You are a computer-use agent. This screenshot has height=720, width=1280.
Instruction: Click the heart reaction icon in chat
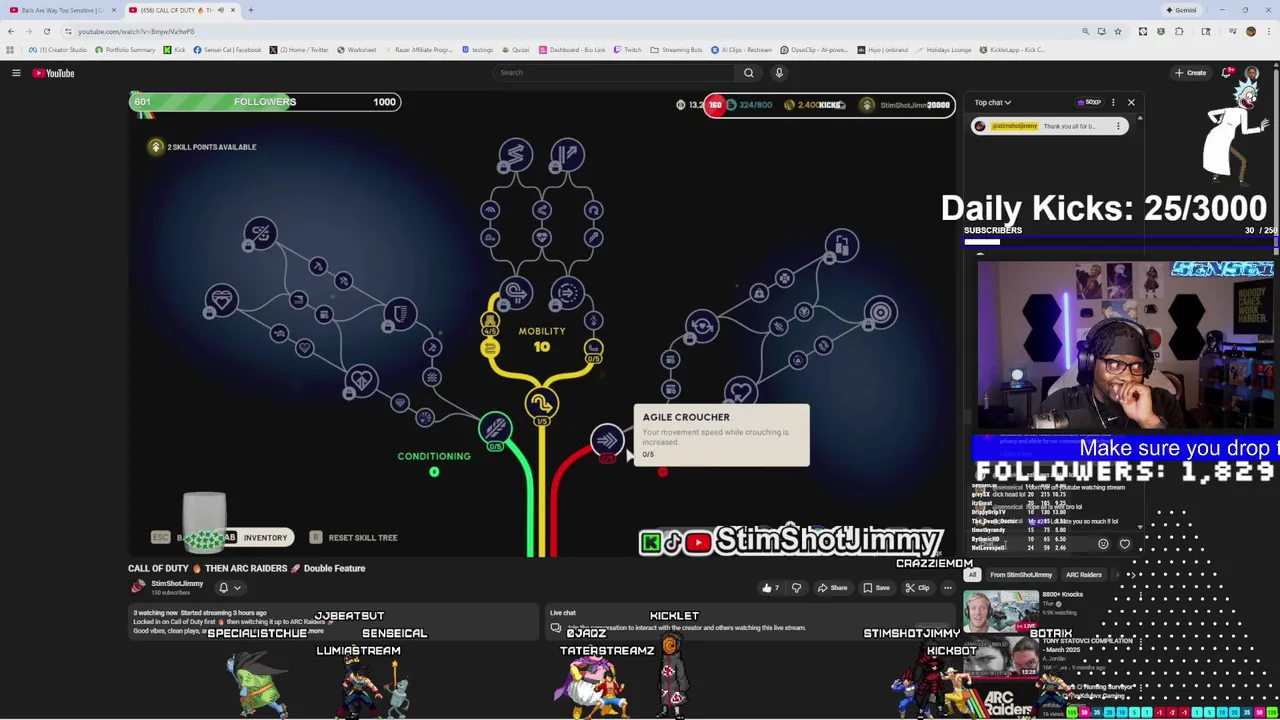click(1124, 544)
